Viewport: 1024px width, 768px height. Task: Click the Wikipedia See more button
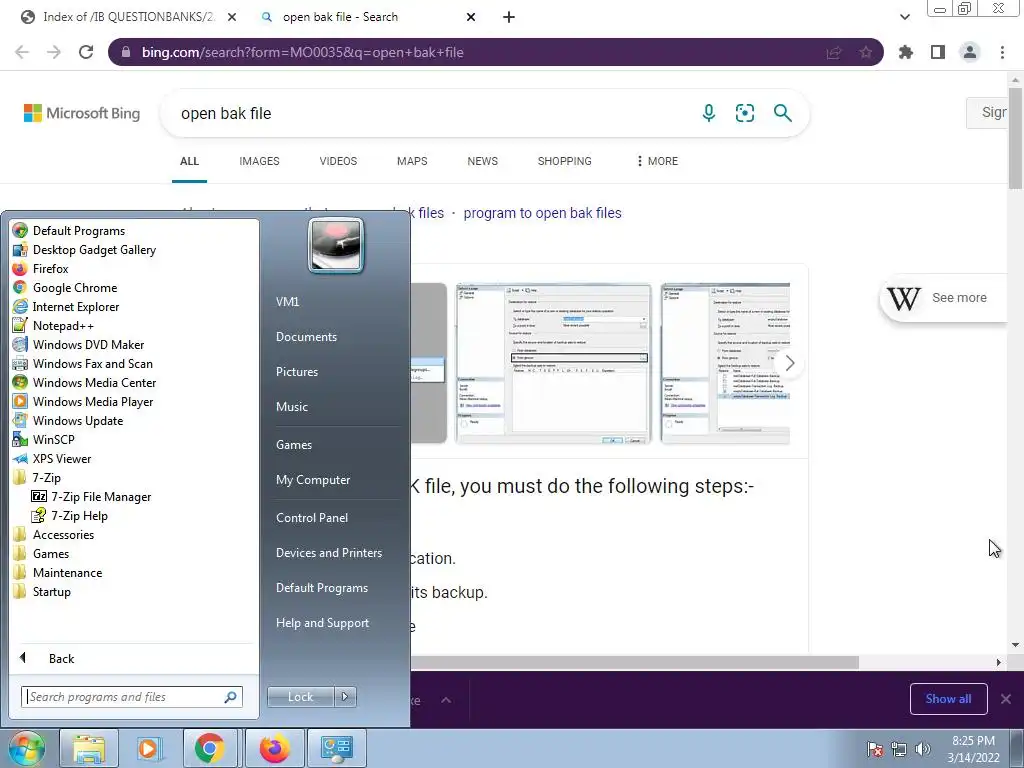(x=944, y=298)
